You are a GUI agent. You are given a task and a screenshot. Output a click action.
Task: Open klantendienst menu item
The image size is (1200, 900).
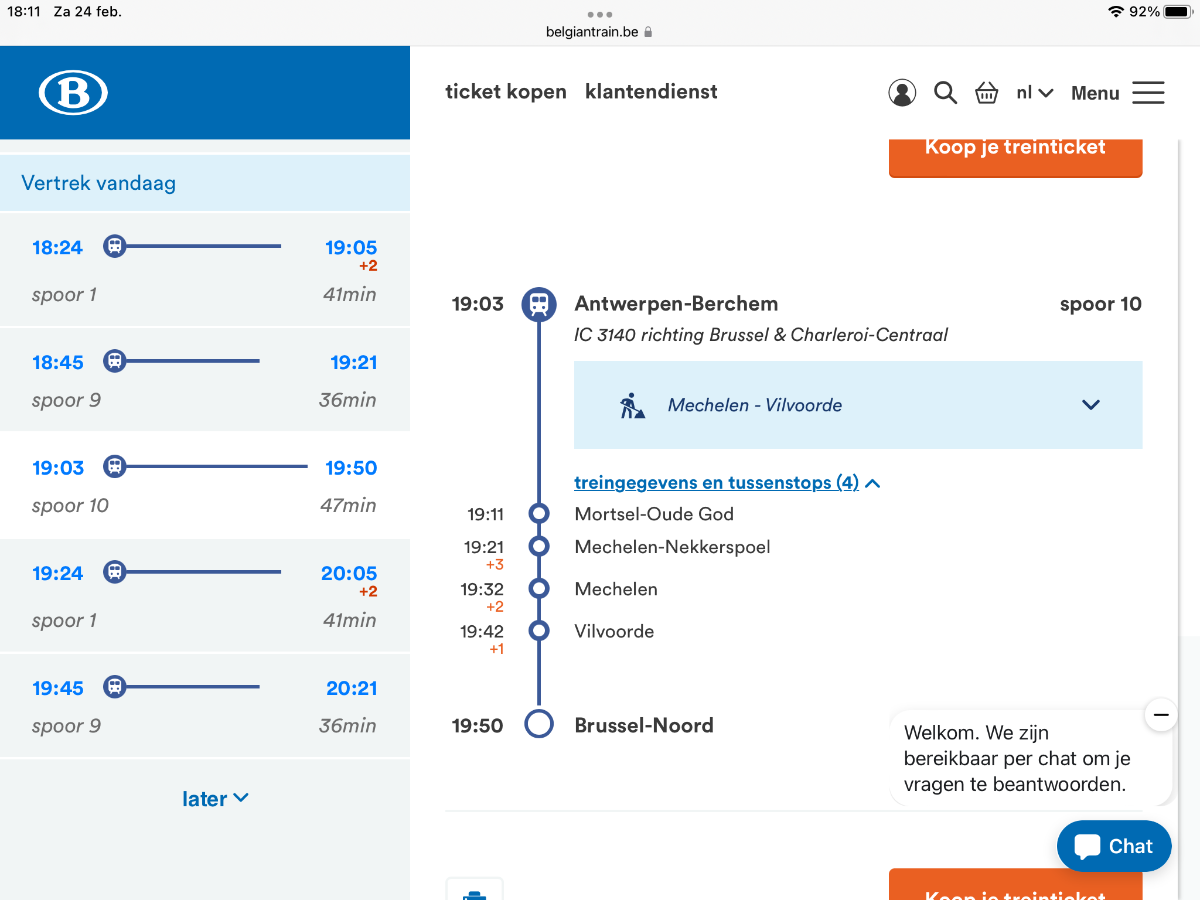click(651, 92)
